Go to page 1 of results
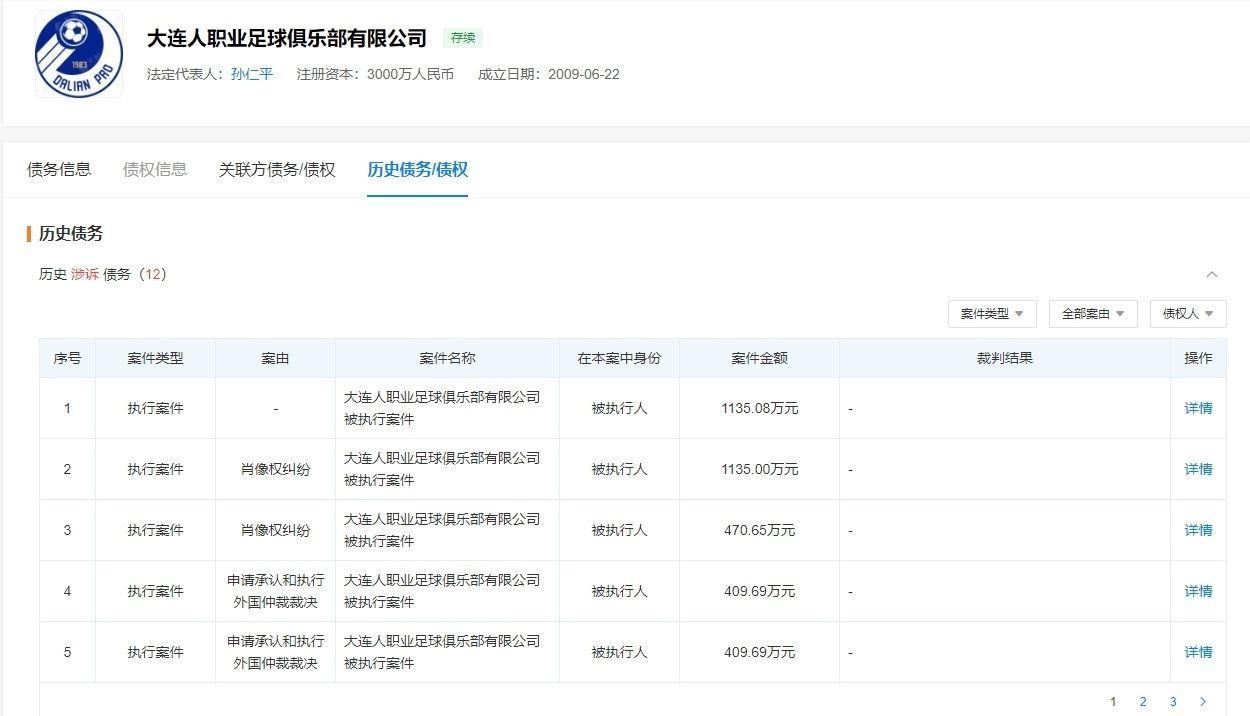This screenshot has width=1250, height=716. 1113,702
